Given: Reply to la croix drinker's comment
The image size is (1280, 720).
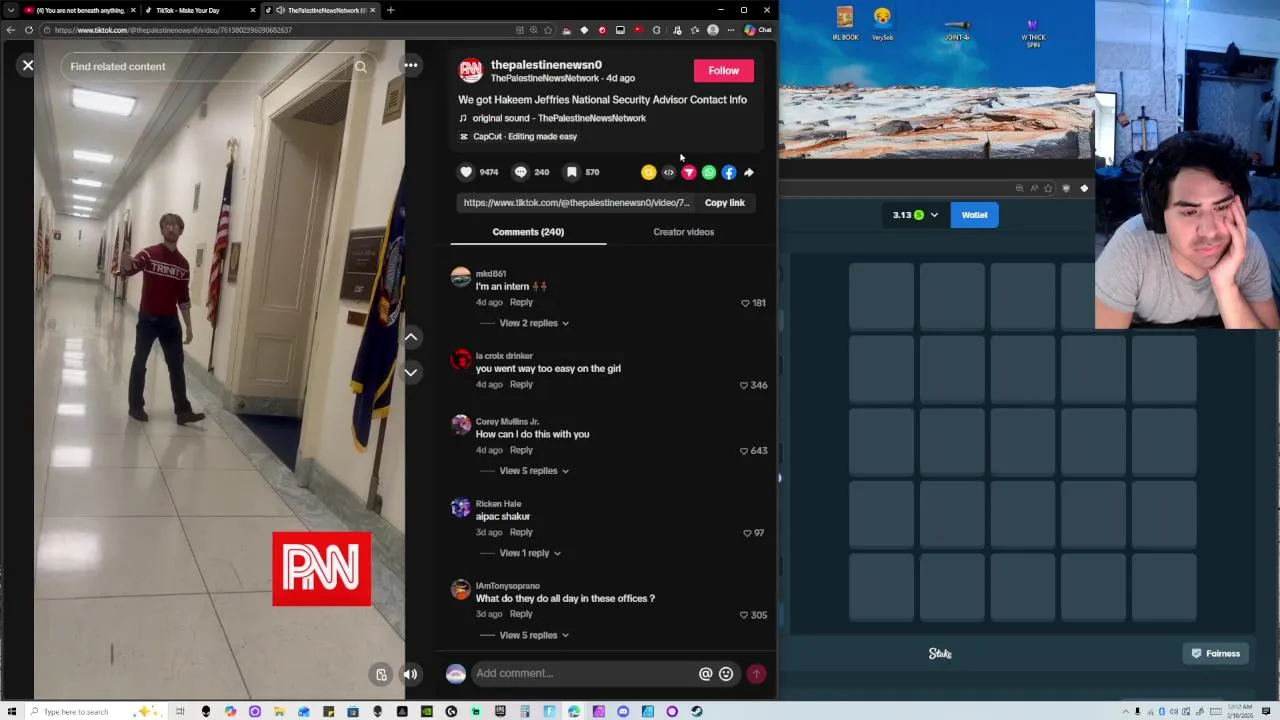Looking at the screenshot, I should pyautogui.click(x=521, y=384).
